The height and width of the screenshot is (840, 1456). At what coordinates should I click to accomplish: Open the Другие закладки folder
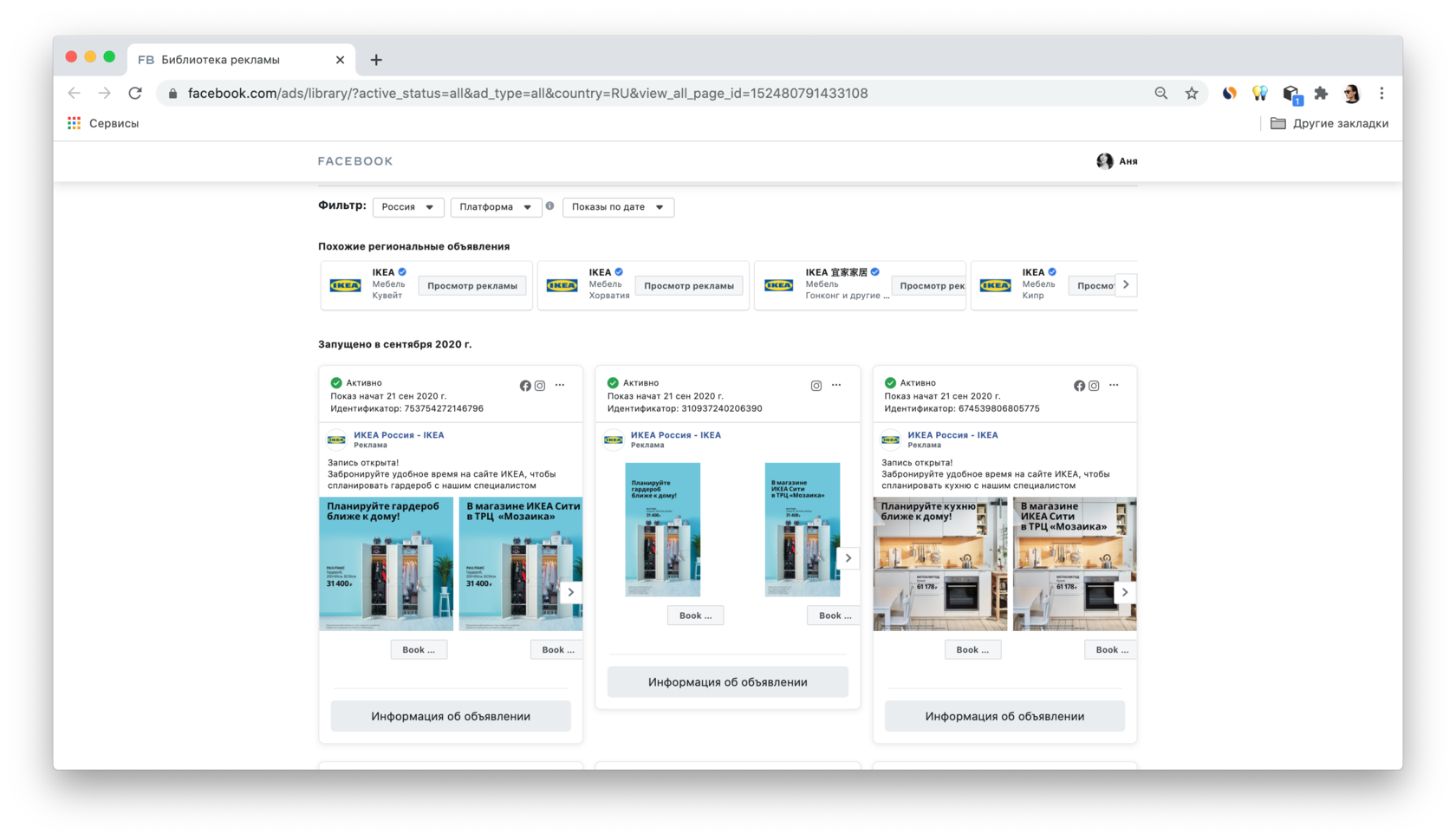[1329, 123]
